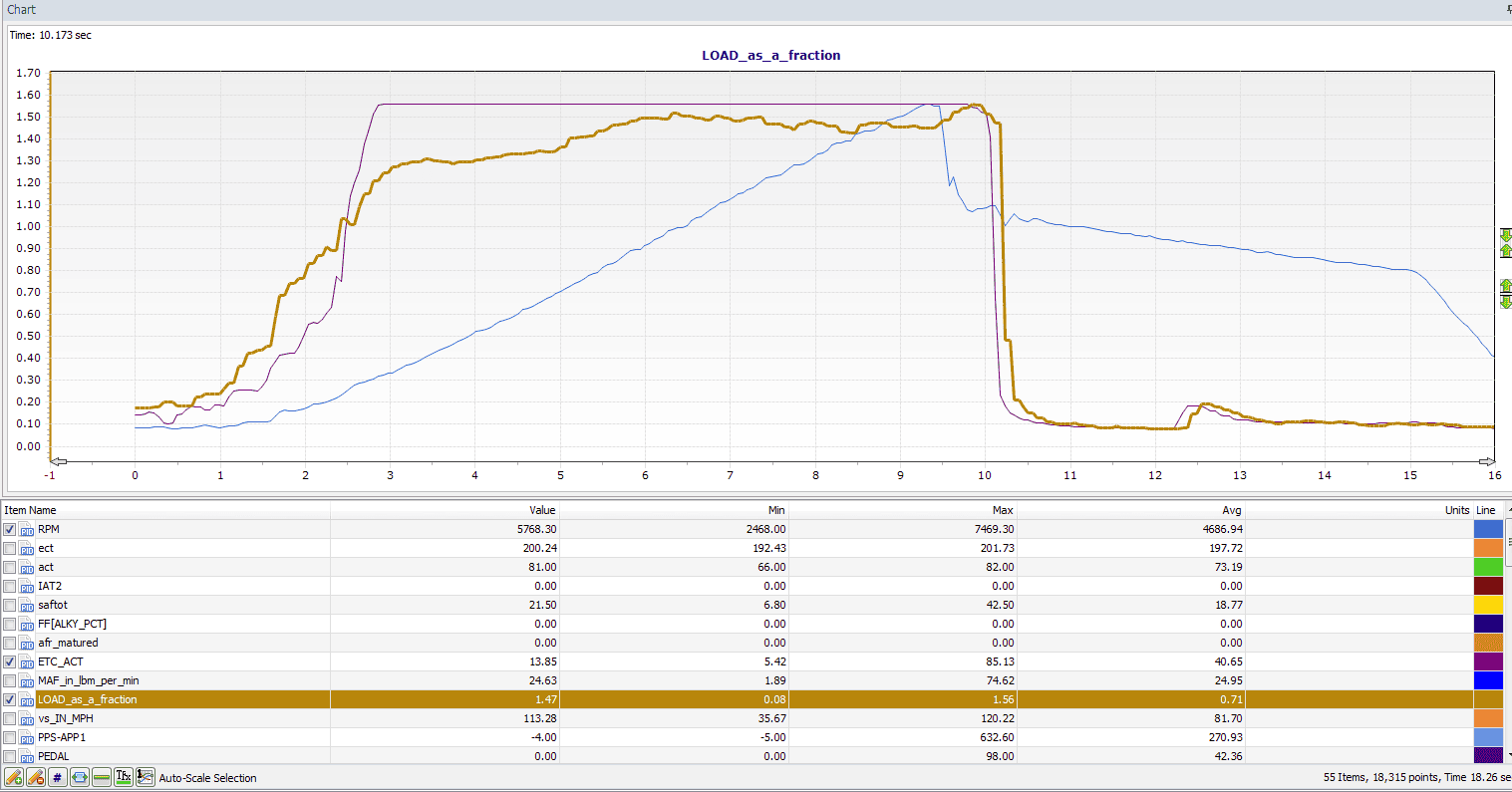Viewport: 1512px width, 792px height.
Task: Click the add item pencil-plus icon
Action: pos(14,777)
